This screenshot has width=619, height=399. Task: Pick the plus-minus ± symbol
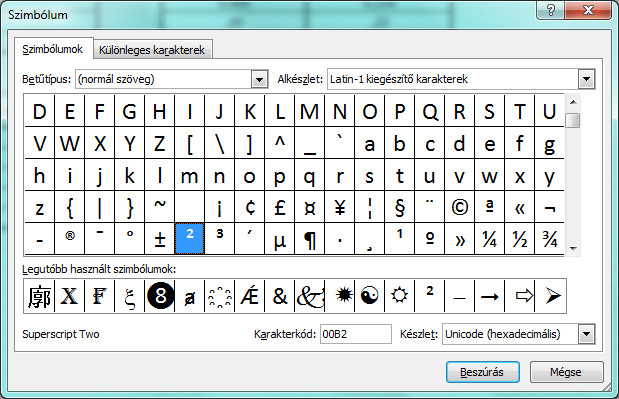159,239
